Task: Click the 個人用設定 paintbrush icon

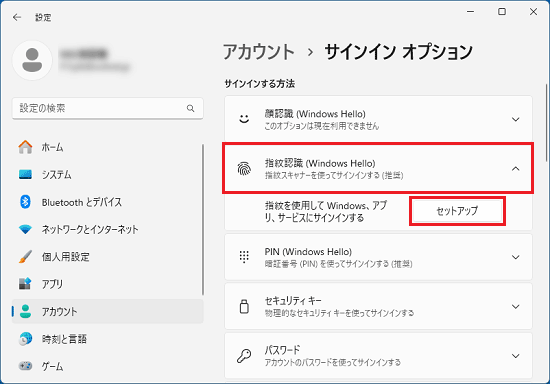Action: click(25, 257)
